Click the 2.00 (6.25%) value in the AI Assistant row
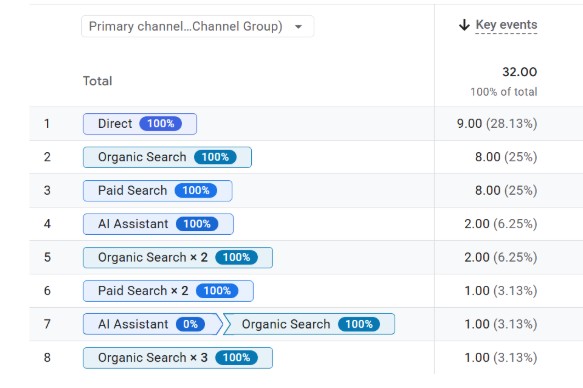The height and width of the screenshot is (388, 583). 501,224
